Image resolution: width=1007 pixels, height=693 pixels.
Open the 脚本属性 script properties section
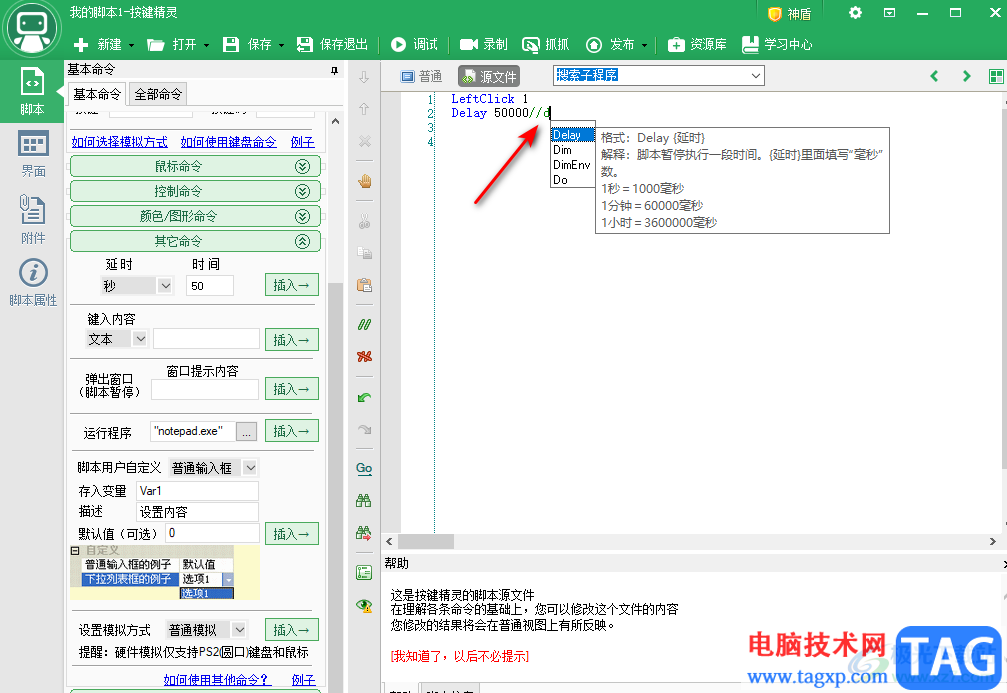click(33, 283)
